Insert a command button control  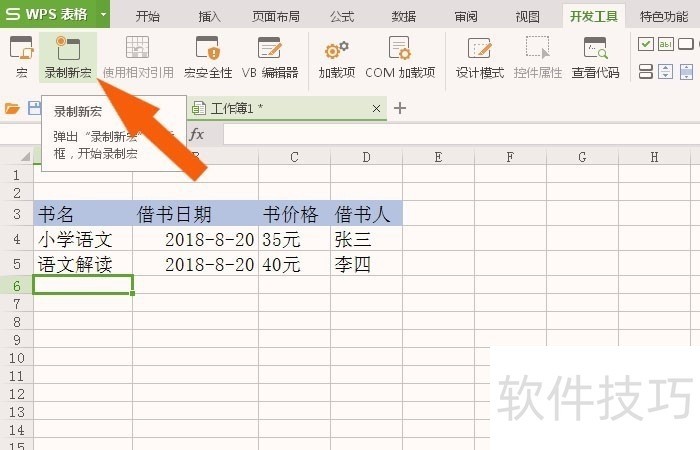click(x=686, y=44)
